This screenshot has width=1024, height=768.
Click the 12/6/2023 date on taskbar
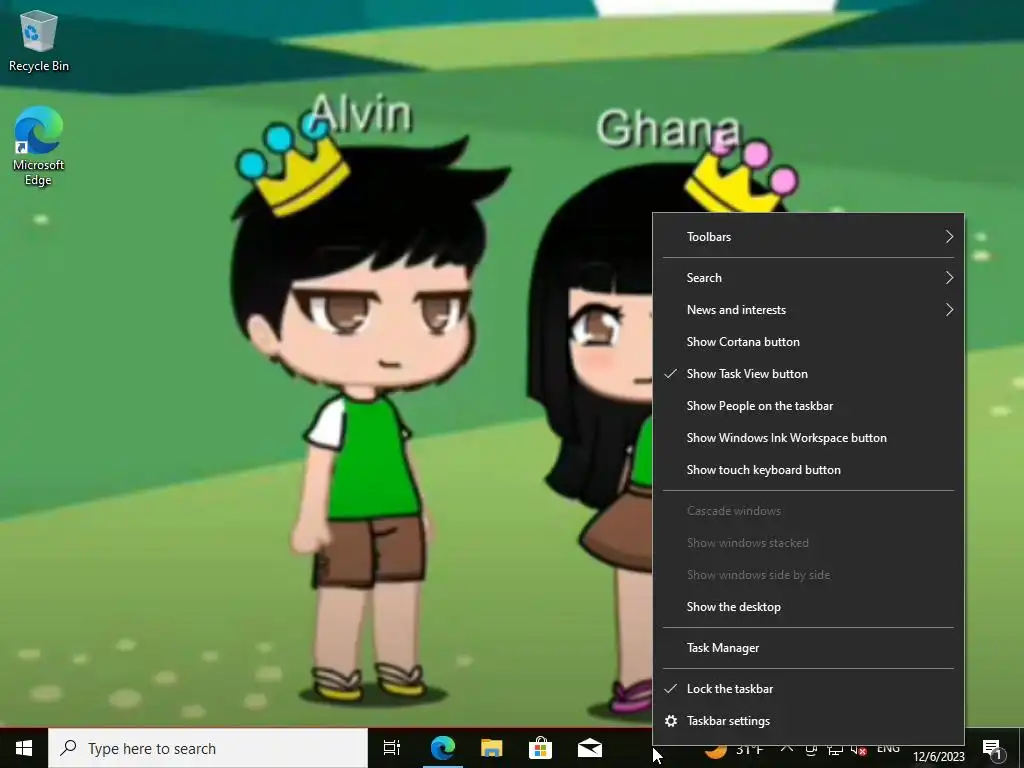pos(938,757)
